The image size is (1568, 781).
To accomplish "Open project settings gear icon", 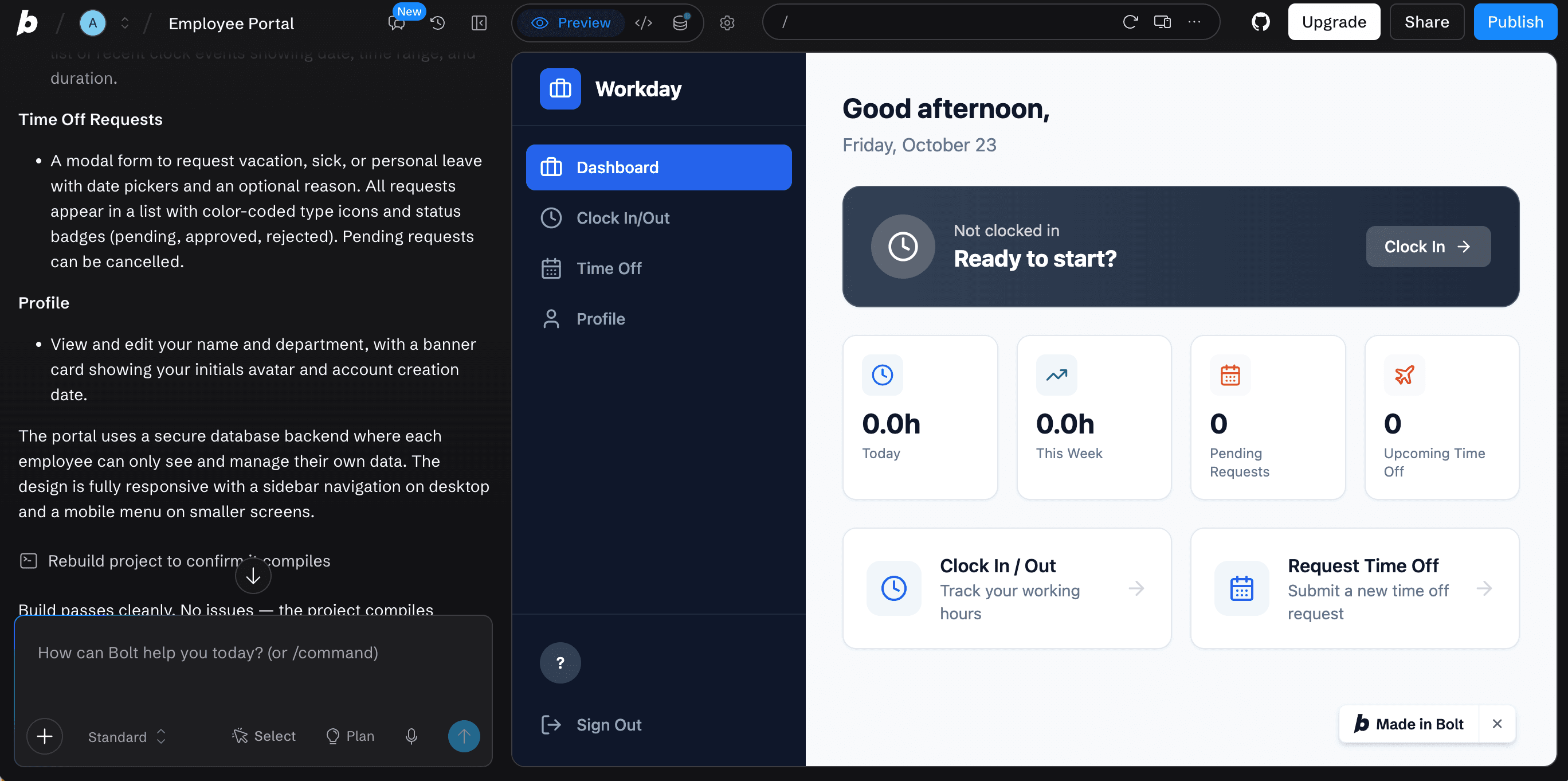I will point(727,23).
